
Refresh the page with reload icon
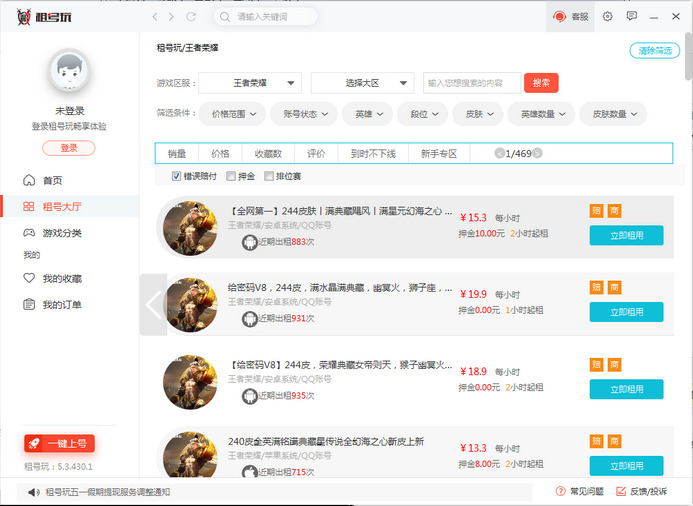coord(191,17)
